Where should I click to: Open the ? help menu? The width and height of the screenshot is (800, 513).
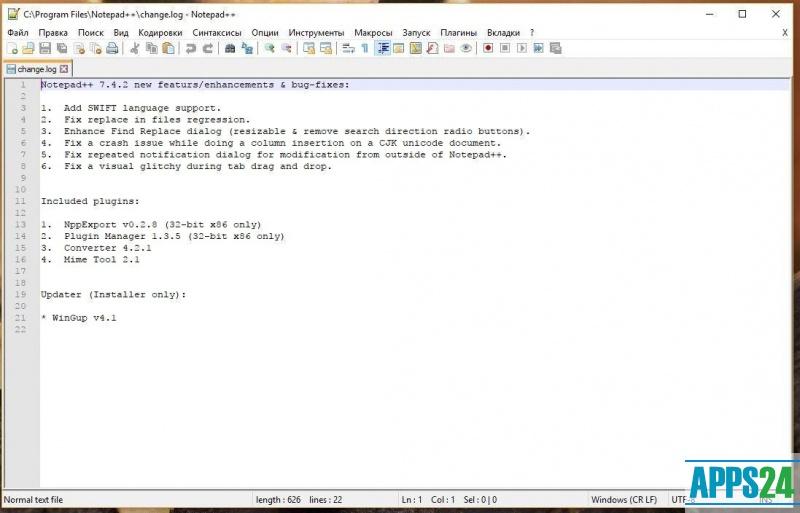coord(532,33)
